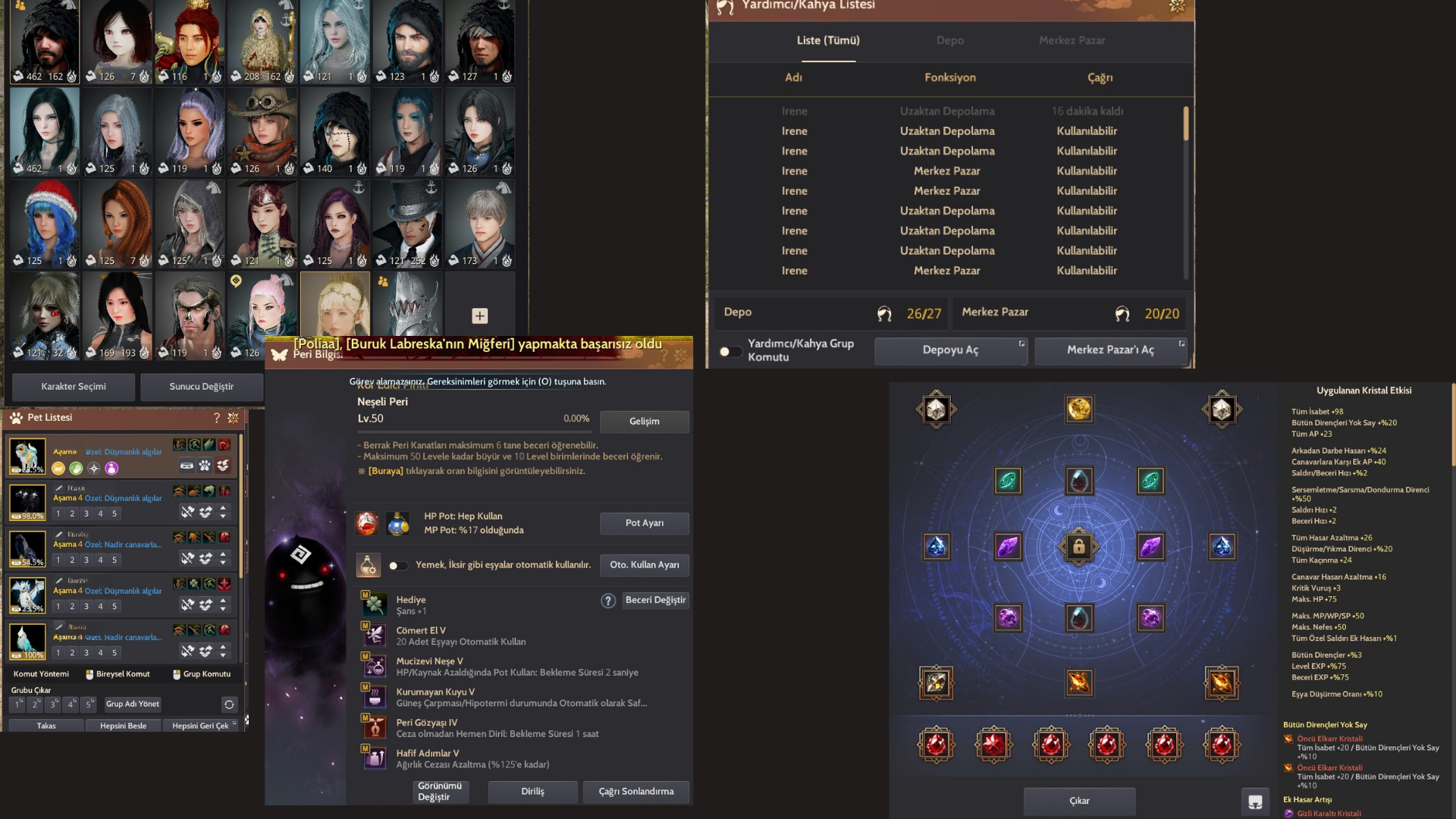
Task: Click the Gelişim button
Action: coord(644,422)
